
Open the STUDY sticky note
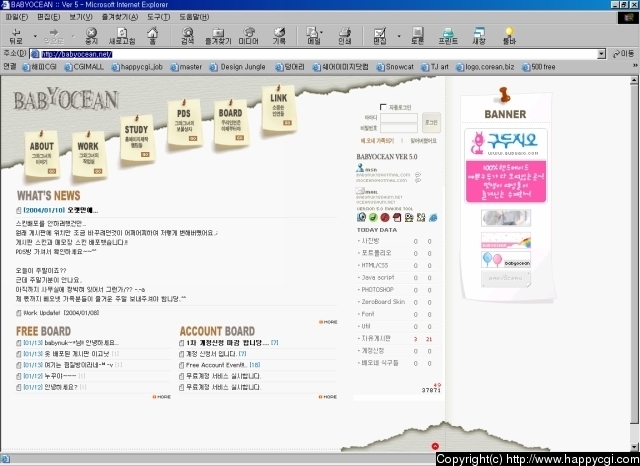coord(137,138)
